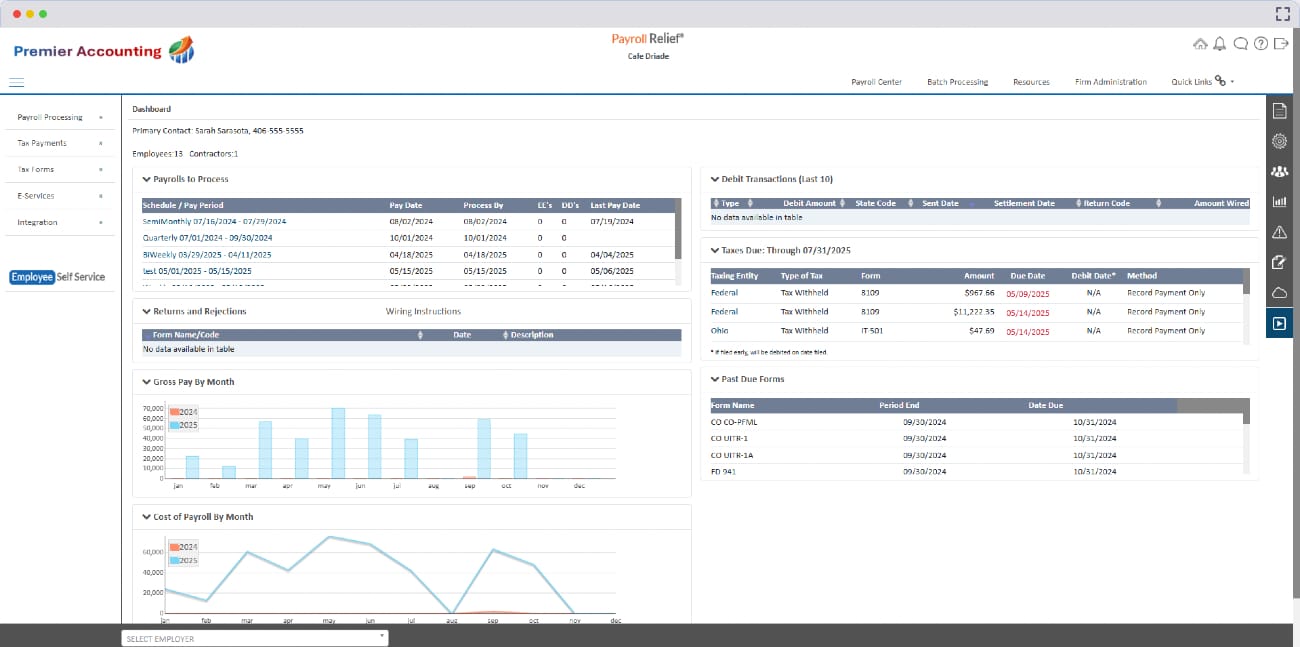1300x647 pixels.
Task: Toggle the hamburger navigation menu
Action: click(x=16, y=82)
